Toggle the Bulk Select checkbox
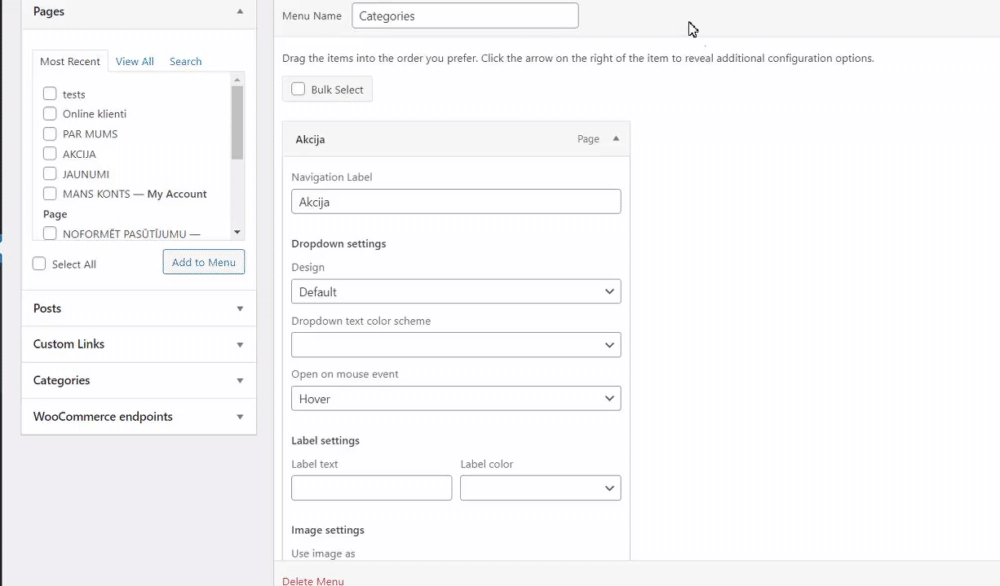Screen dimensions: 1000x586 pos(298,89)
